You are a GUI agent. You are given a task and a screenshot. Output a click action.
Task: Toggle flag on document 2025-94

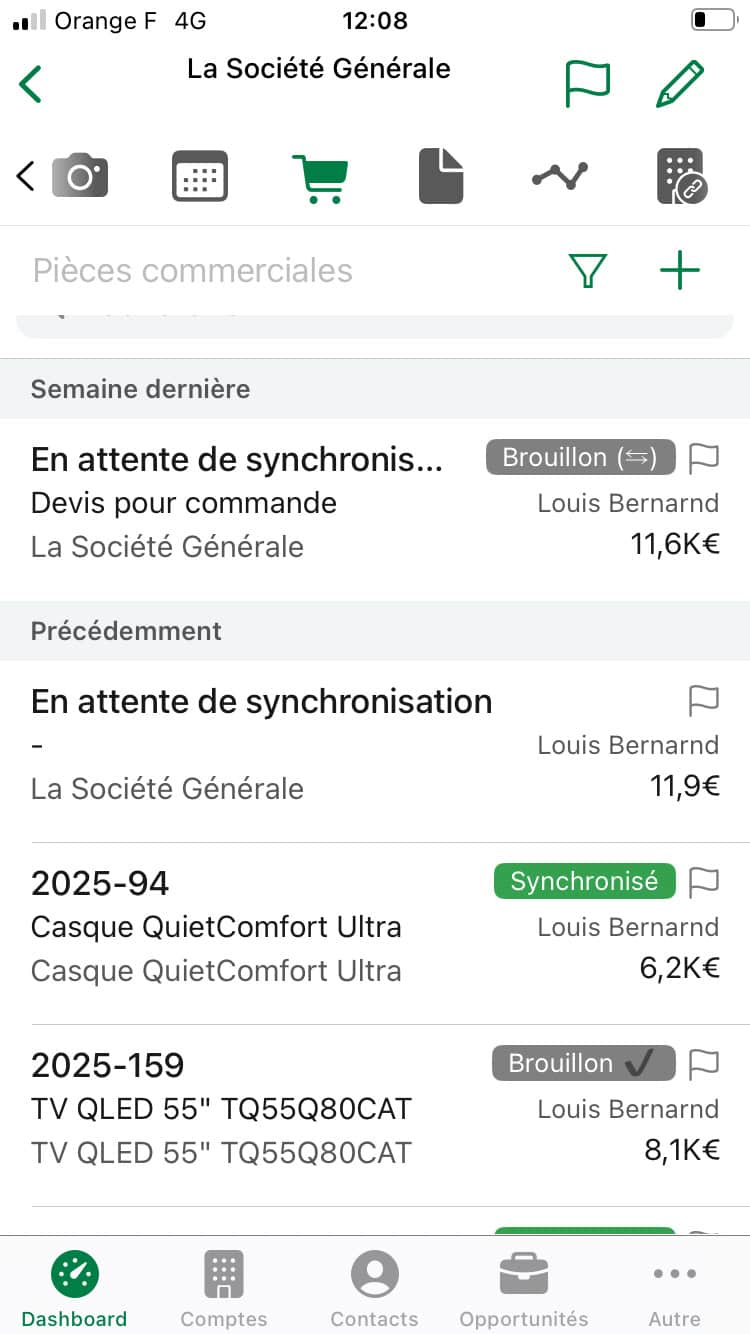coord(705,881)
